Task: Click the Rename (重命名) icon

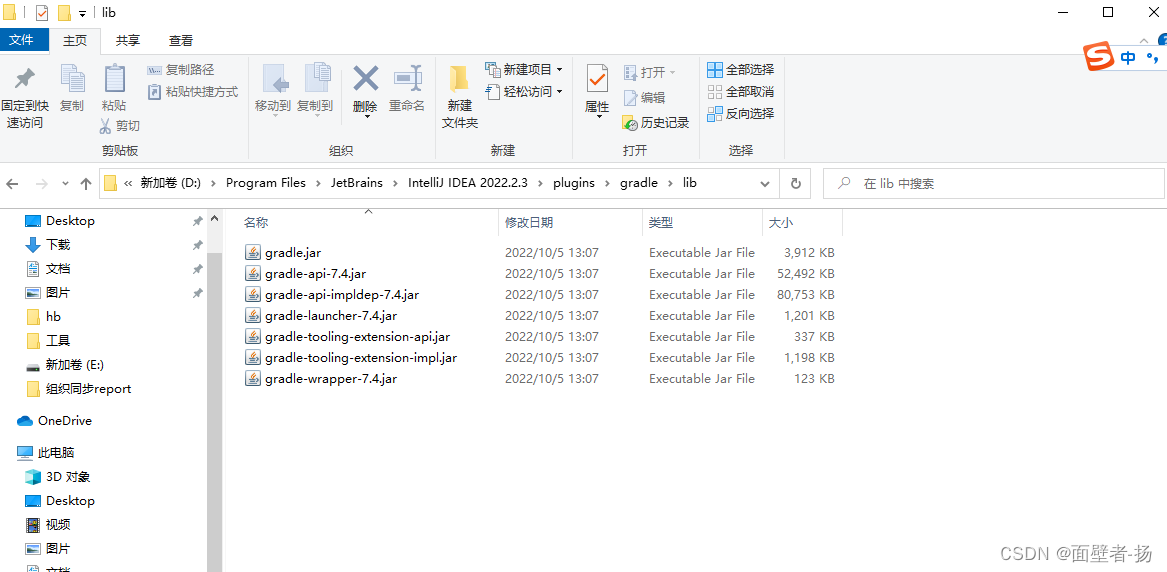Action: click(406, 78)
